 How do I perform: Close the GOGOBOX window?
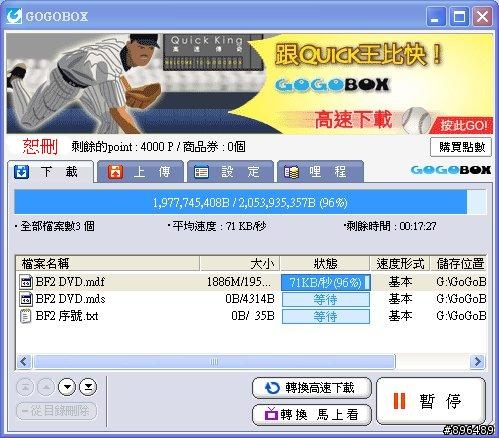tap(482, 16)
